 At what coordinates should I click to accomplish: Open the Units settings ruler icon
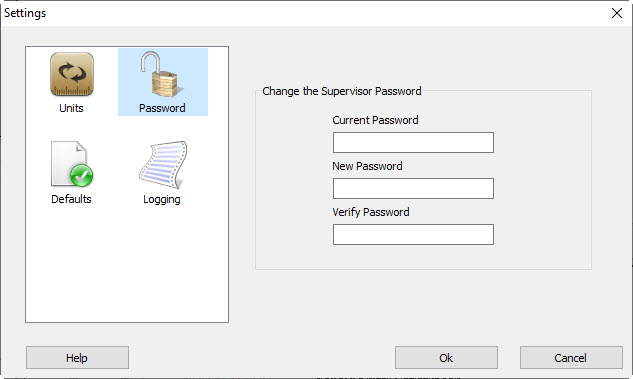72,74
